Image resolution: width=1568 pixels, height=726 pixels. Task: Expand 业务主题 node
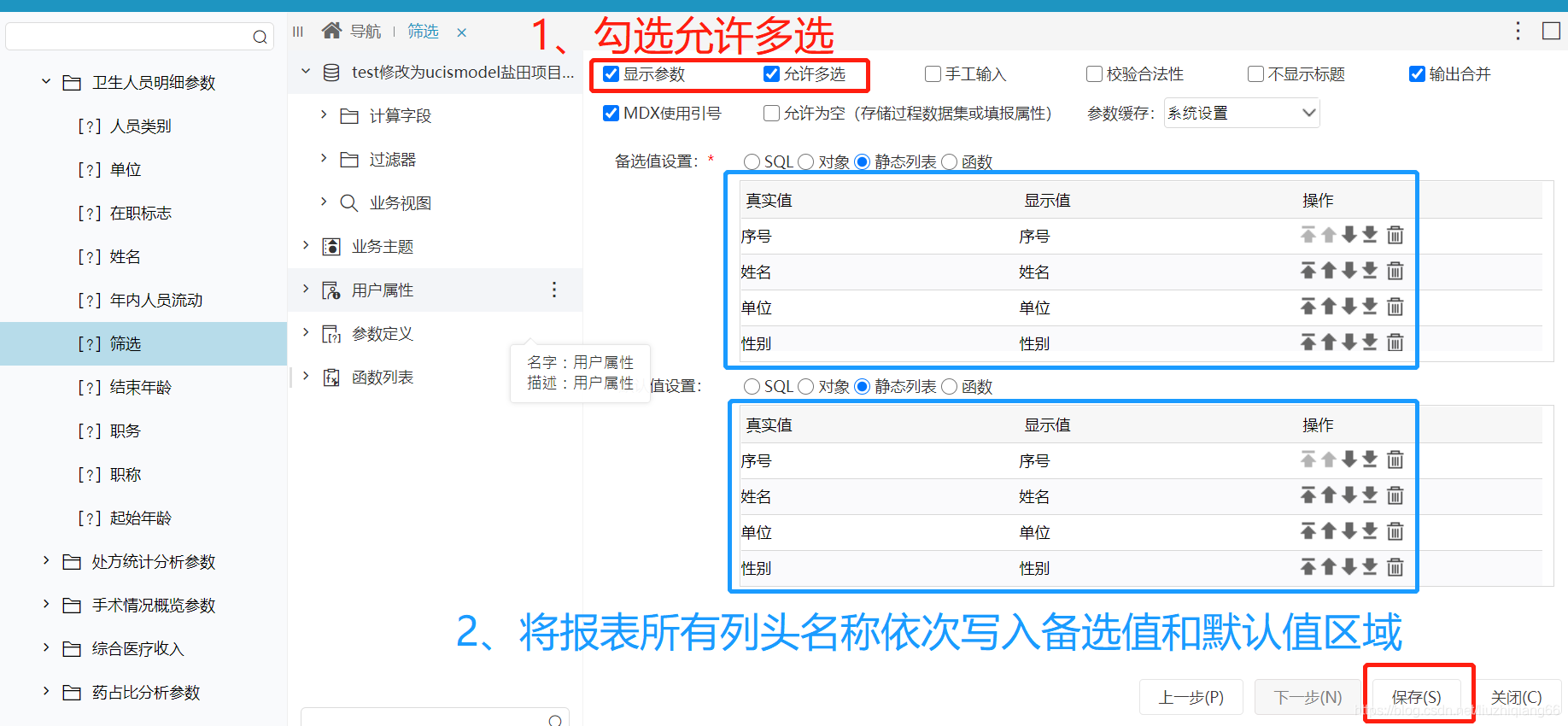coord(306,245)
